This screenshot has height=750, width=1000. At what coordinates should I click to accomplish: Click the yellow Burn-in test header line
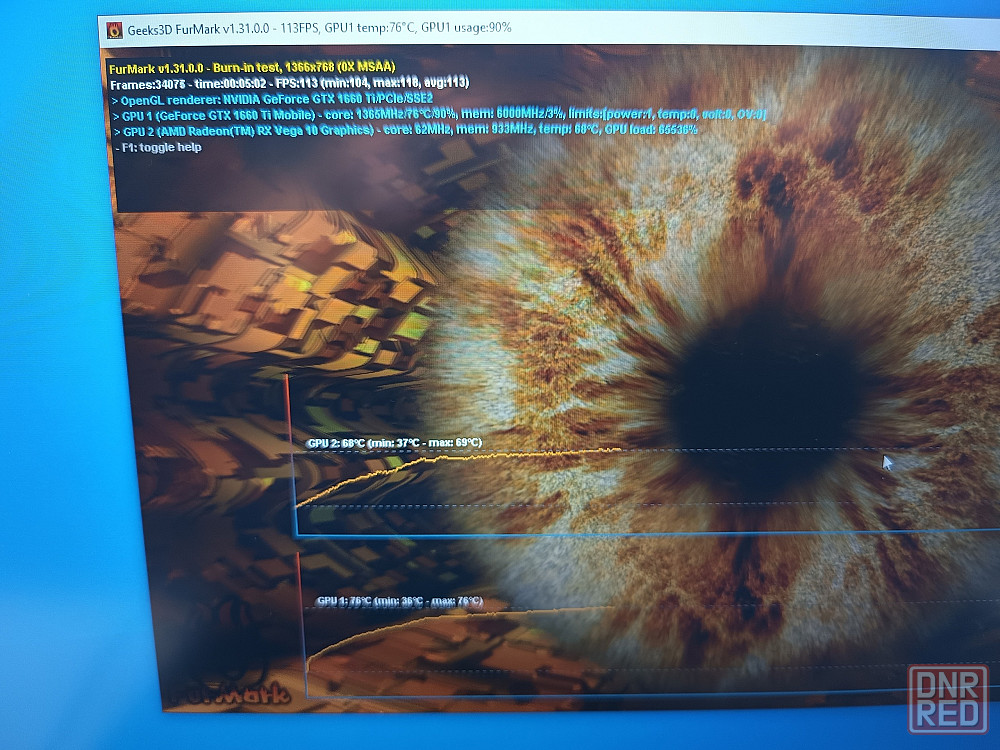click(x=252, y=67)
